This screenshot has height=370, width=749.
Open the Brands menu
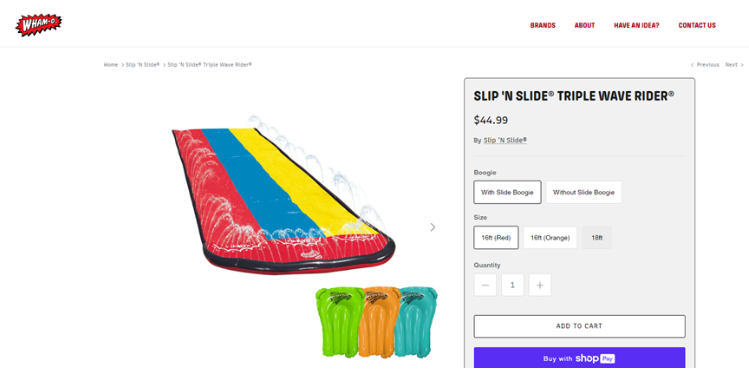pyautogui.click(x=543, y=25)
